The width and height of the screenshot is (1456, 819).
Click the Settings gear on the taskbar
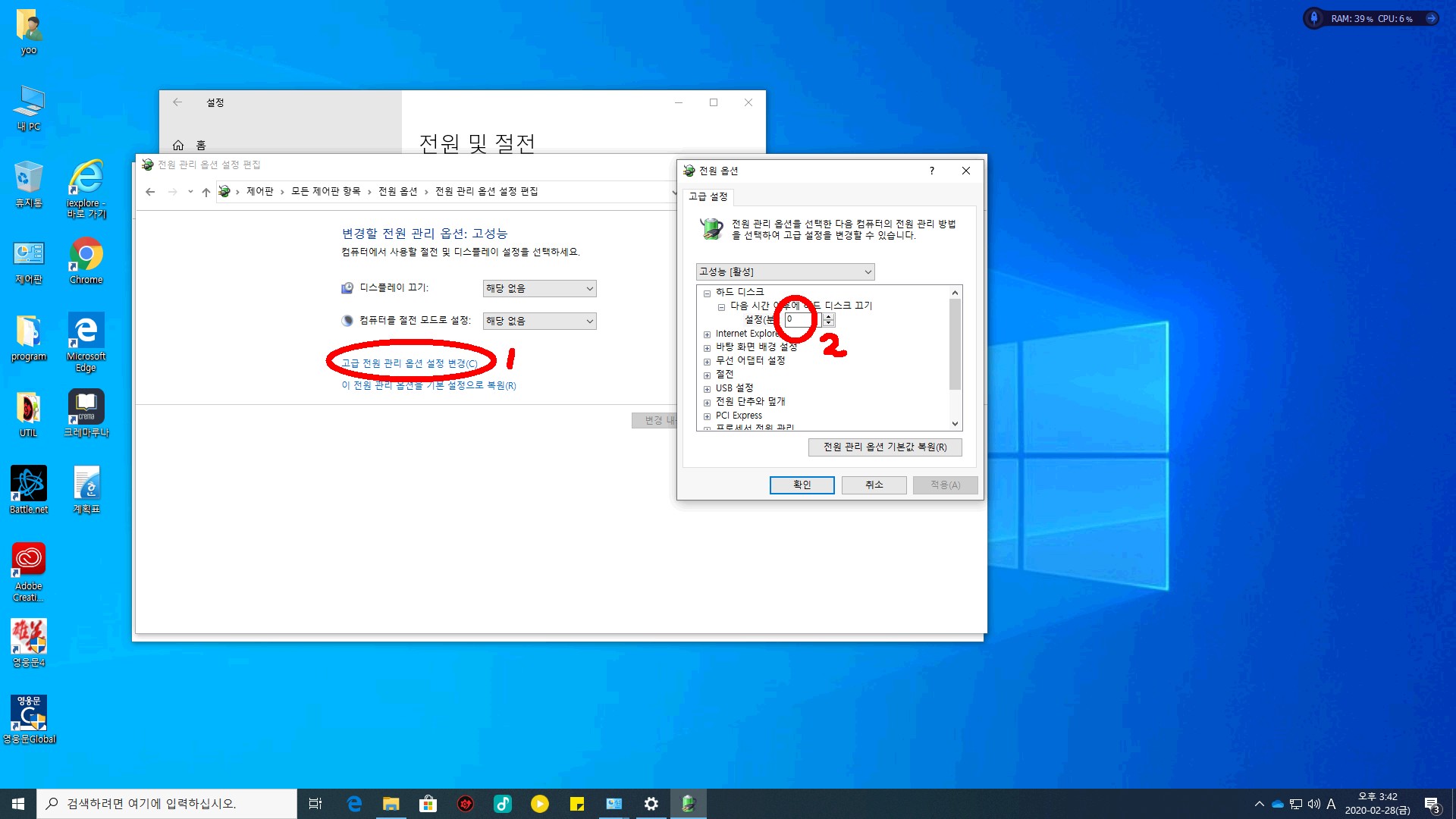click(651, 804)
